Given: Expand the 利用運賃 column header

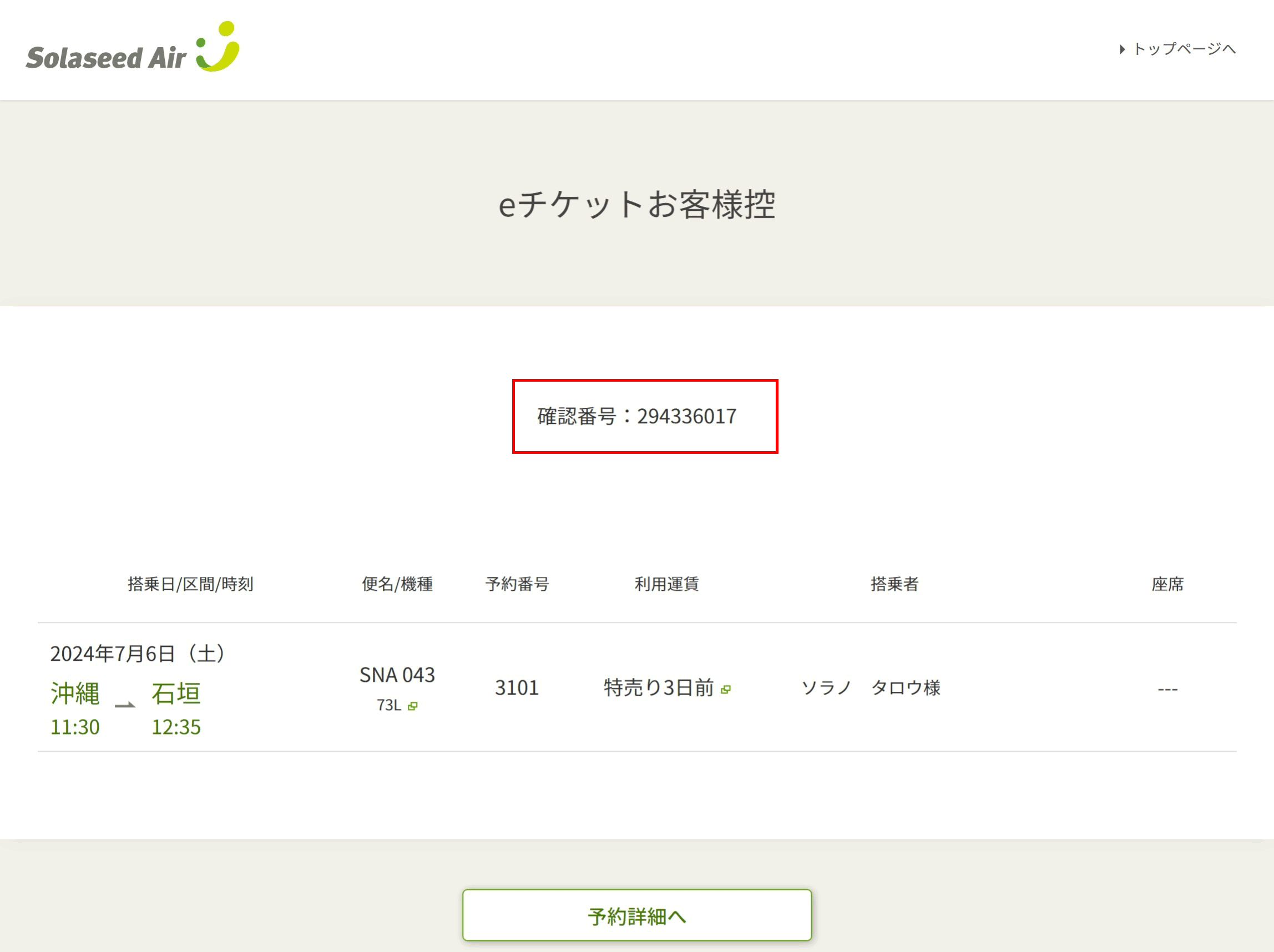Looking at the screenshot, I should 666,584.
